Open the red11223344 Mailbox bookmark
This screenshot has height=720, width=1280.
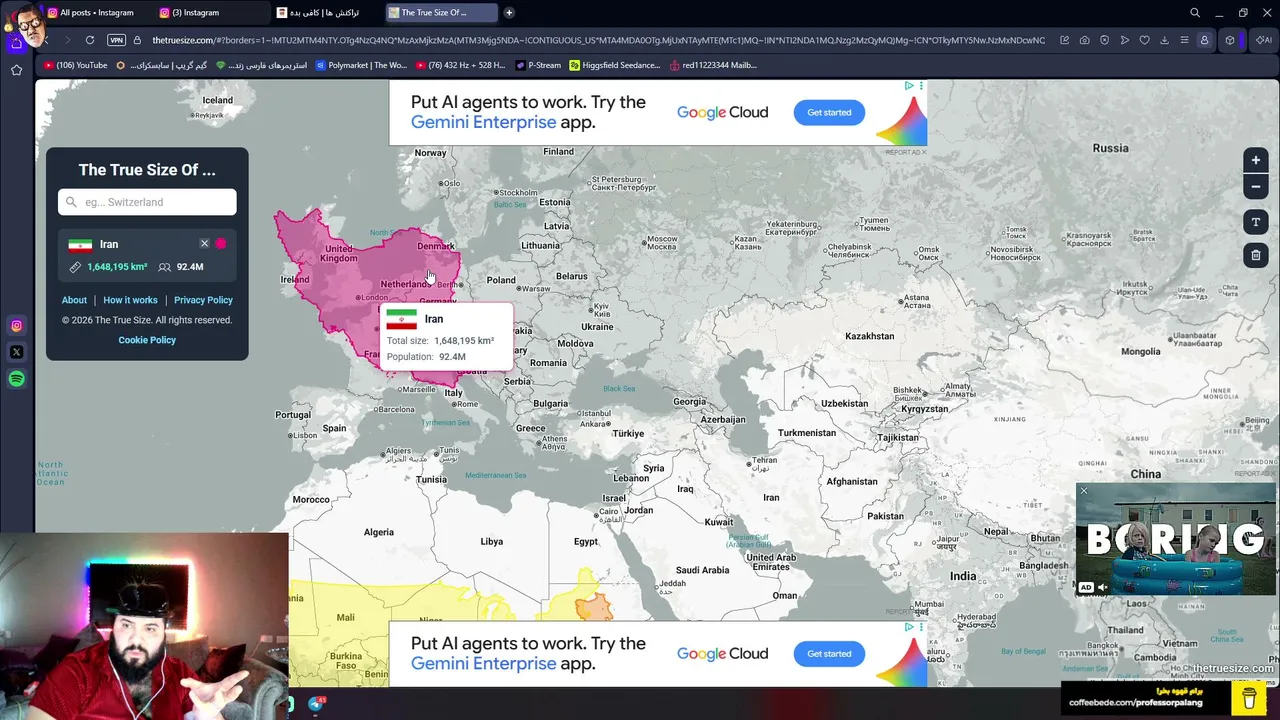(x=714, y=65)
